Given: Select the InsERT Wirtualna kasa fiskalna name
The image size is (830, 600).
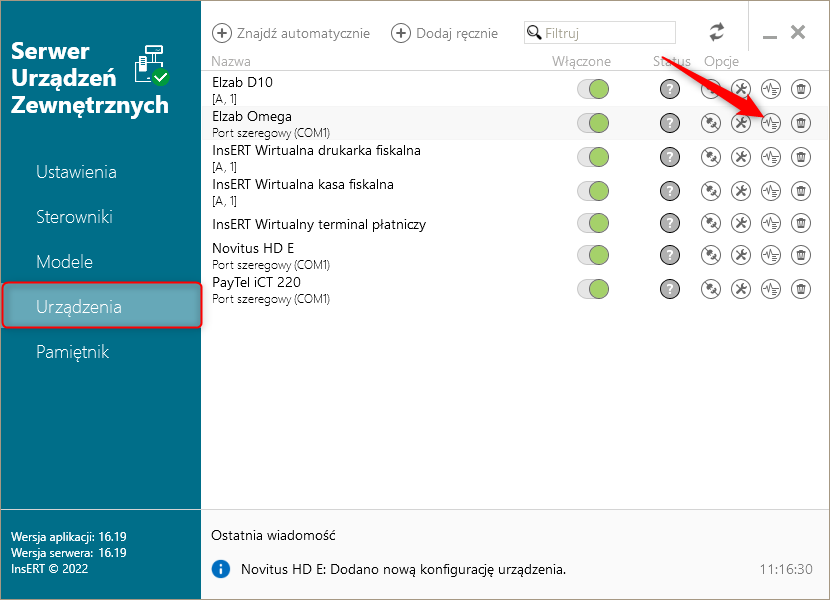Looking at the screenshot, I should (303, 185).
